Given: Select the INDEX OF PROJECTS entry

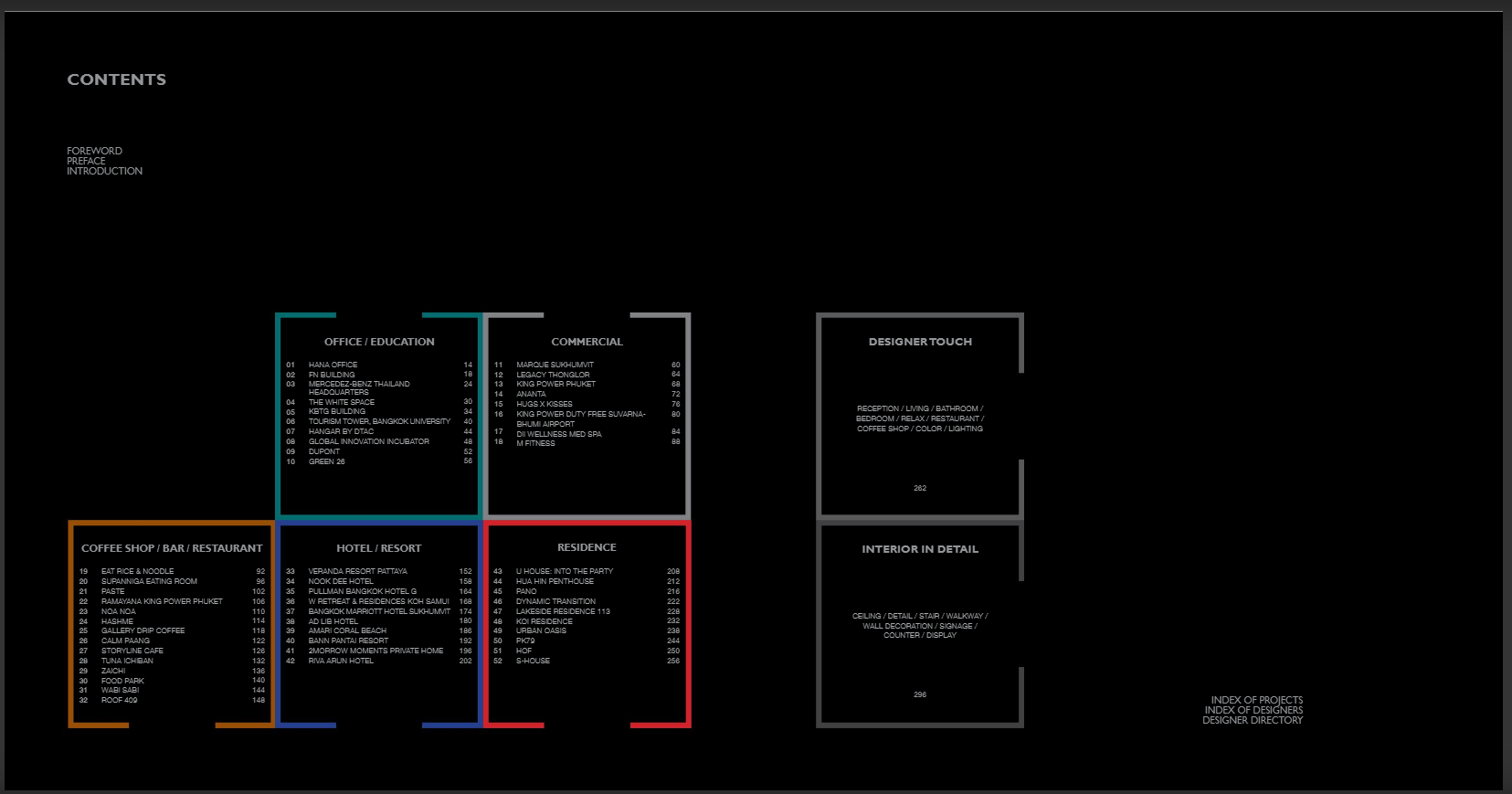Looking at the screenshot, I should [1257, 700].
